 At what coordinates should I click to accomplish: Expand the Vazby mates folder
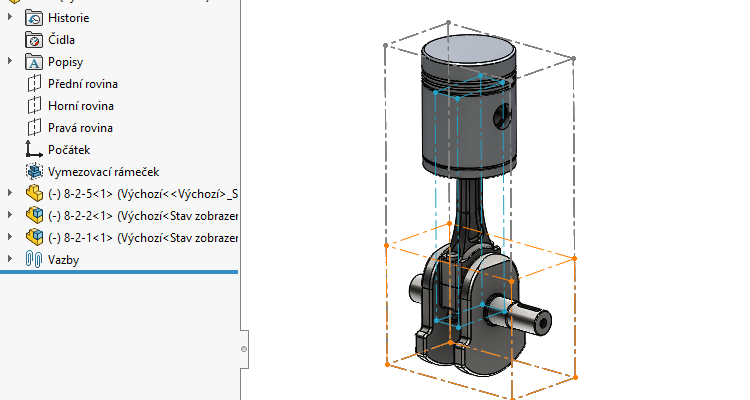pos(10,259)
